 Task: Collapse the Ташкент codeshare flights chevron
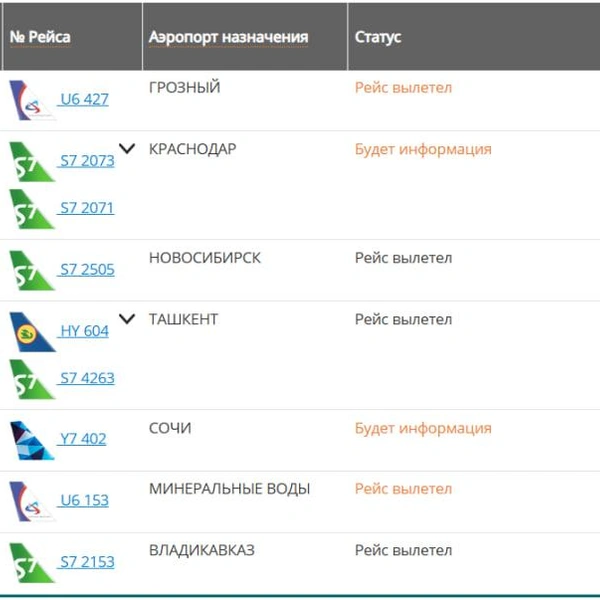click(127, 319)
